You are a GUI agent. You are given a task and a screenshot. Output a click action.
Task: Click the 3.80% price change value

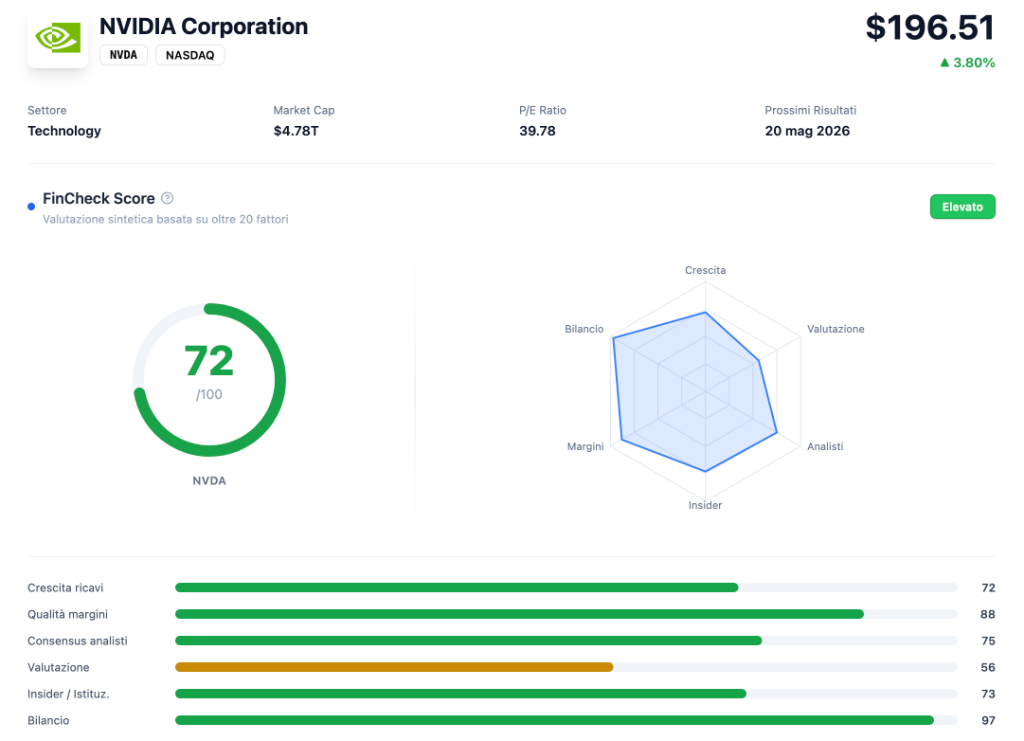click(974, 63)
